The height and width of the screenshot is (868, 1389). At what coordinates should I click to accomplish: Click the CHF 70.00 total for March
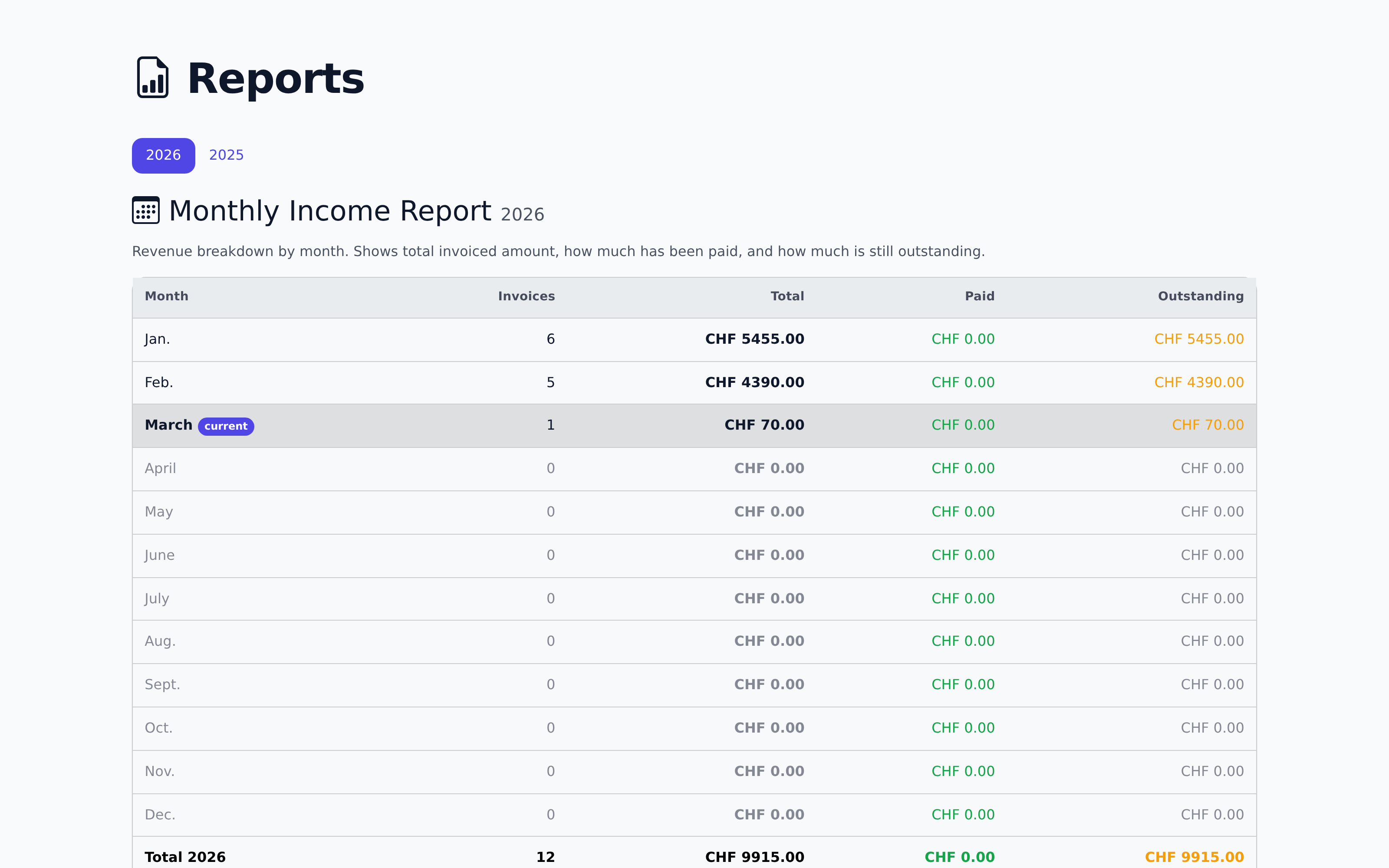pos(764,425)
